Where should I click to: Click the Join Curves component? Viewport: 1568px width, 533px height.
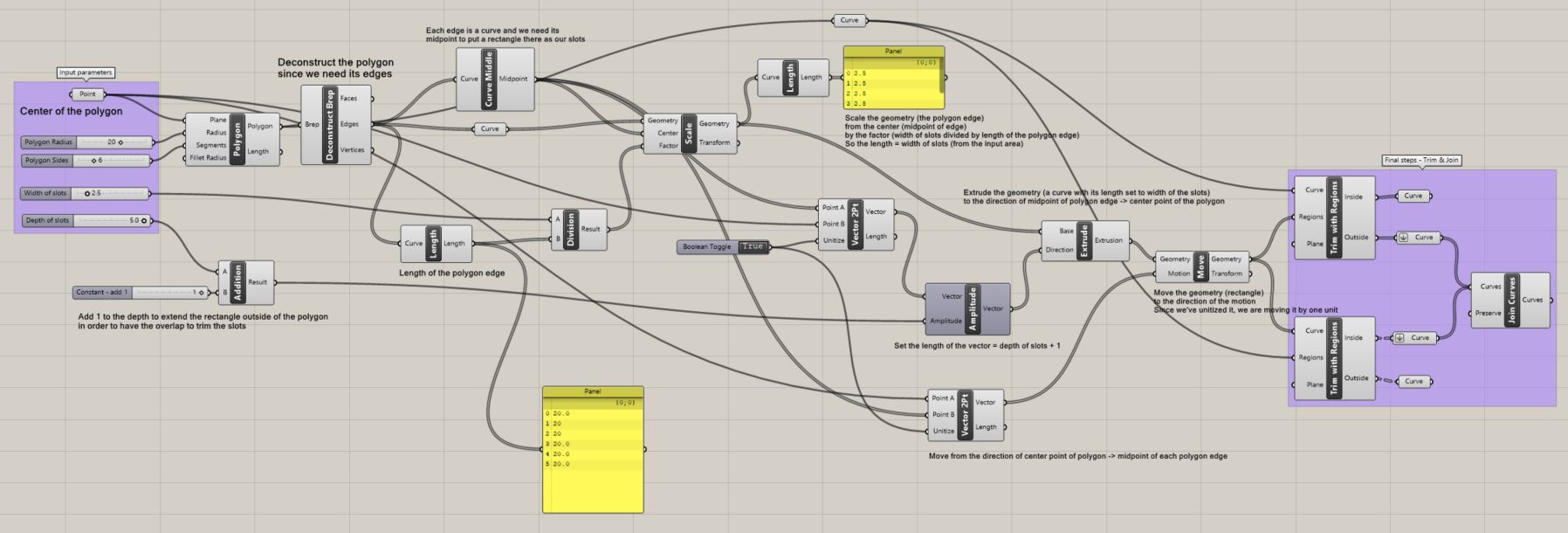point(1512,300)
